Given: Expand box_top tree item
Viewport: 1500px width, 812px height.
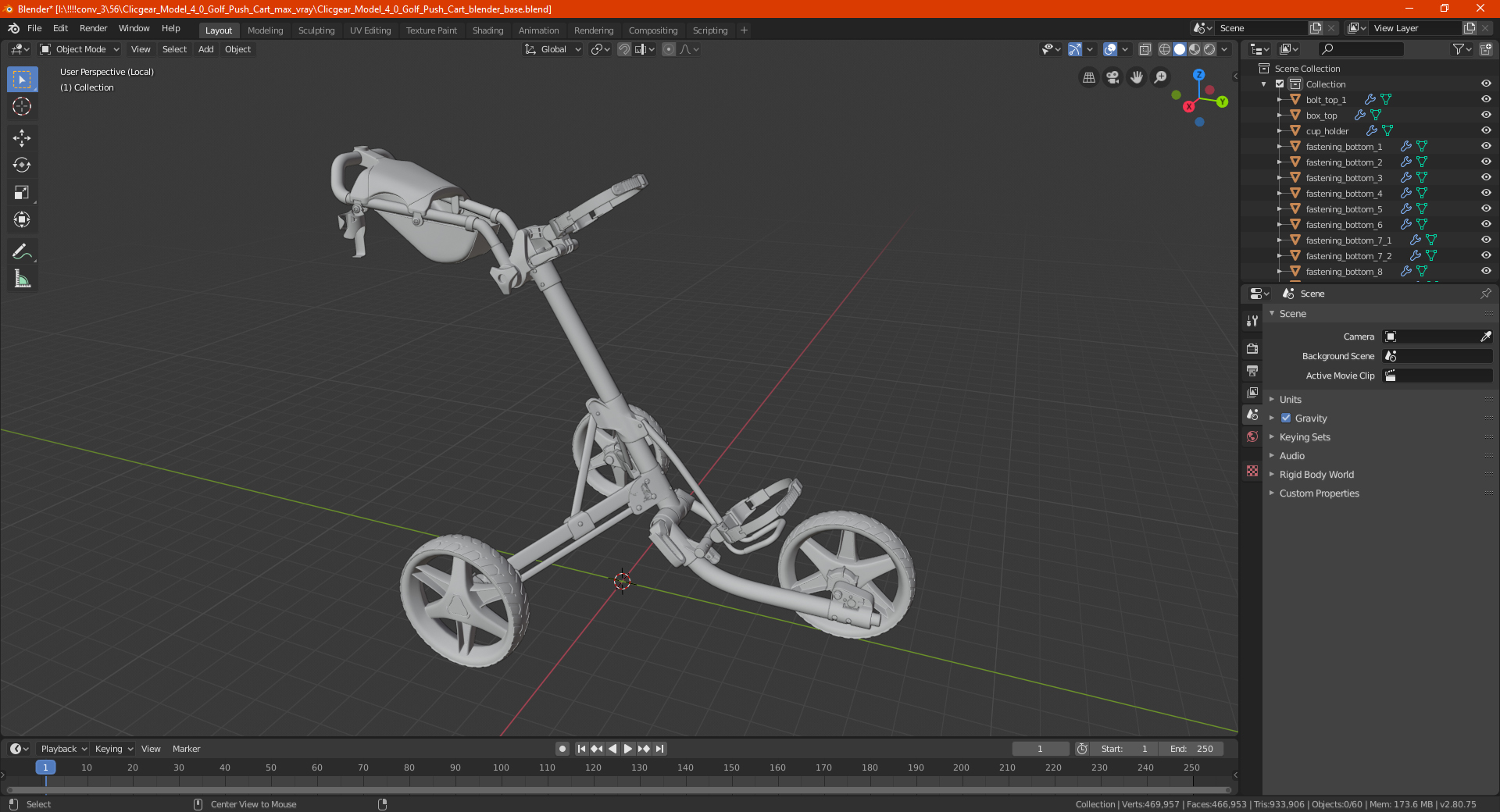Looking at the screenshot, I should [1279, 115].
